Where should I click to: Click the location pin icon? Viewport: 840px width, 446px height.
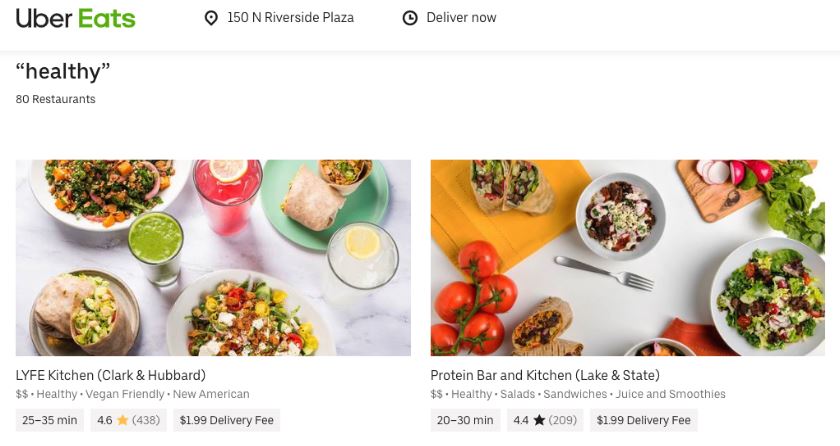pos(210,18)
